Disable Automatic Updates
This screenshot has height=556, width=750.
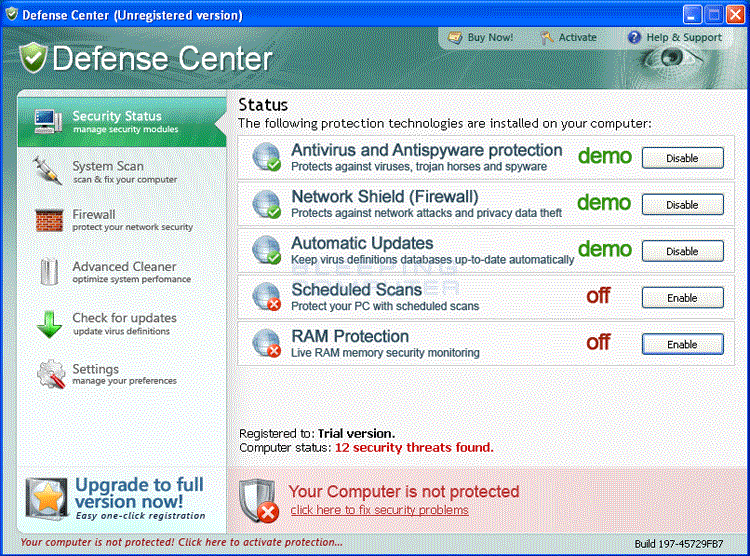pos(682,251)
